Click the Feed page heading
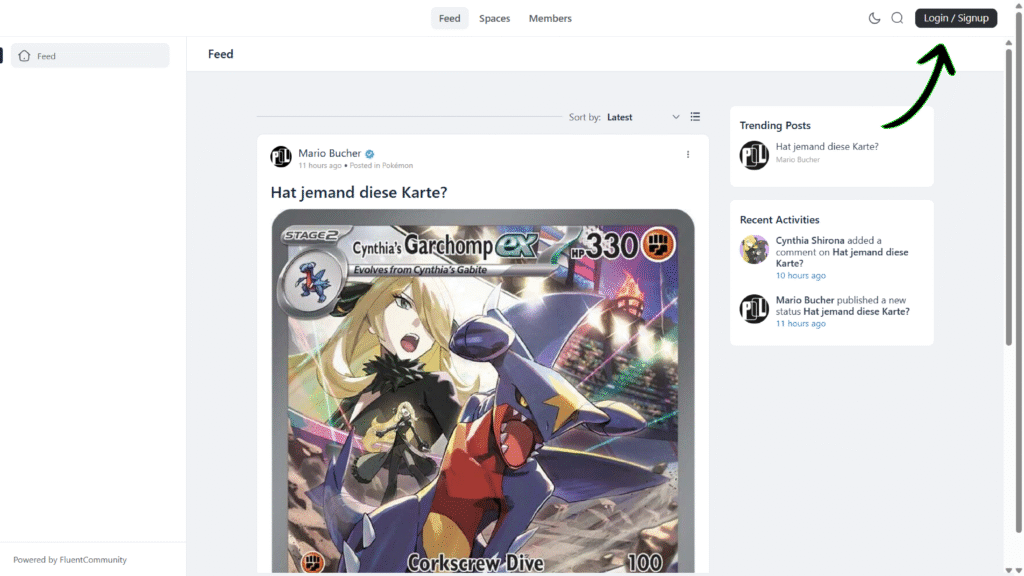 click(x=221, y=54)
